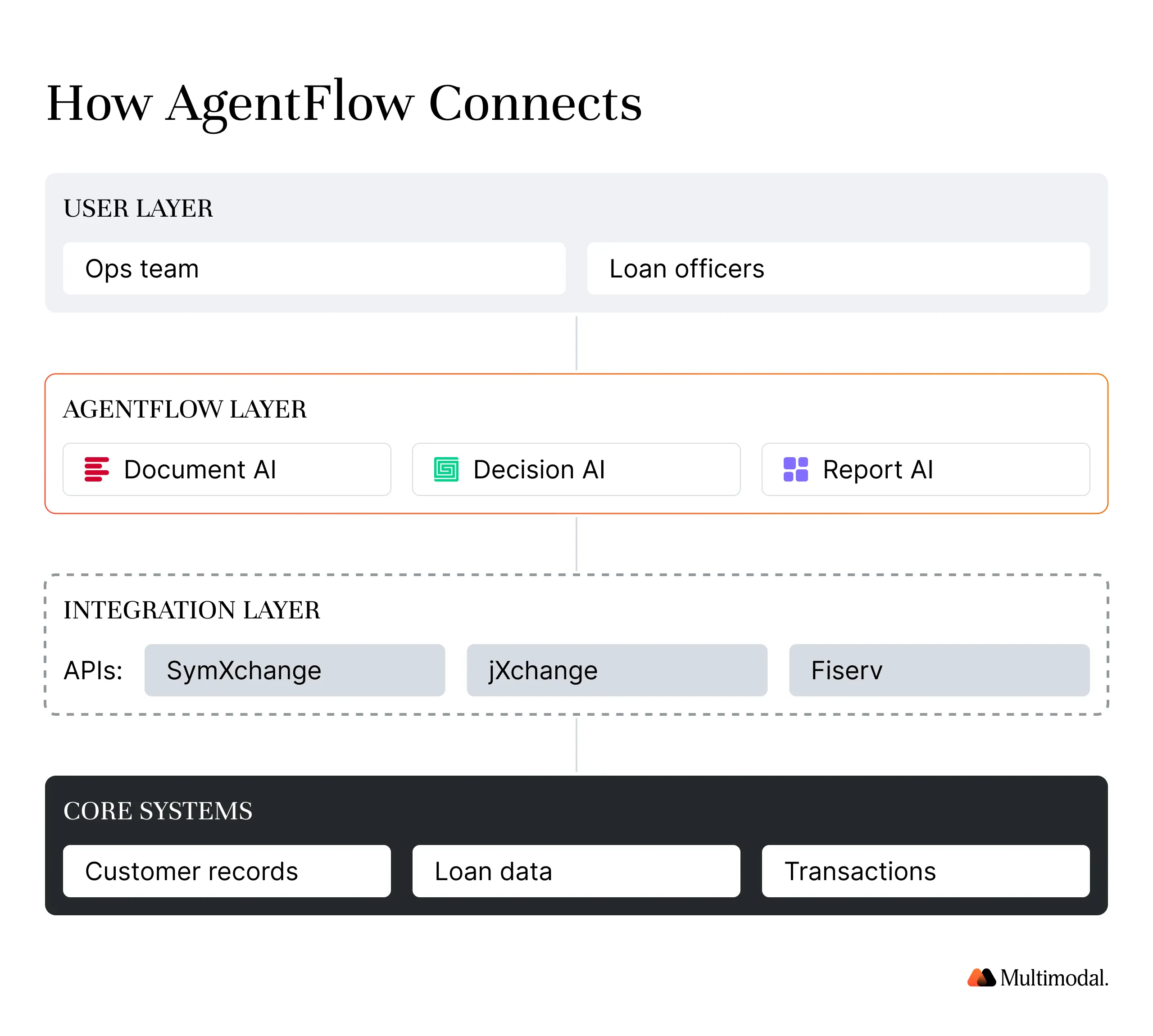
Task: Select the jXchange API box
Action: click(616, 670)
